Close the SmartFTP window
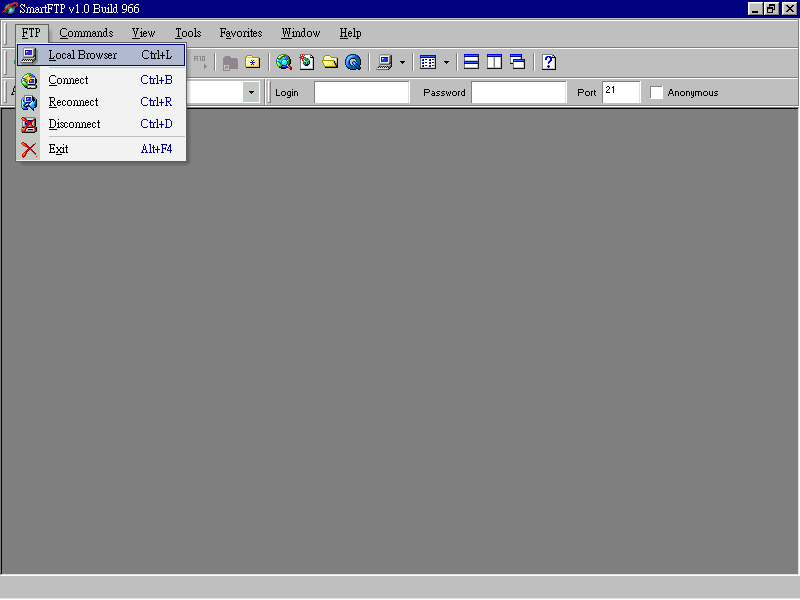The height and width of the screenshot is (600, 800). 789,9
